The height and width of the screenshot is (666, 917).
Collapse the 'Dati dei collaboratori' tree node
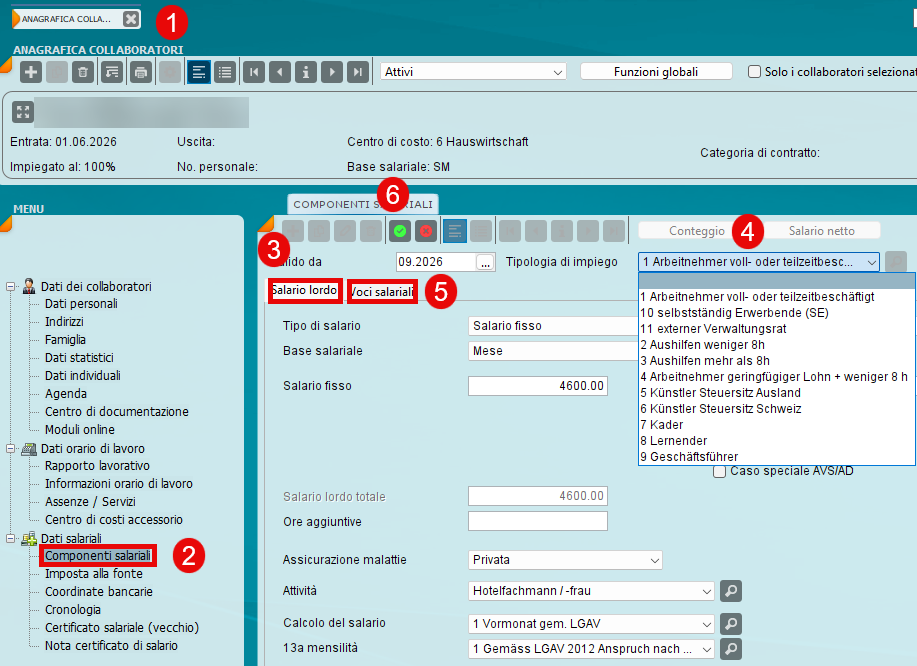(x=11, y=287)
